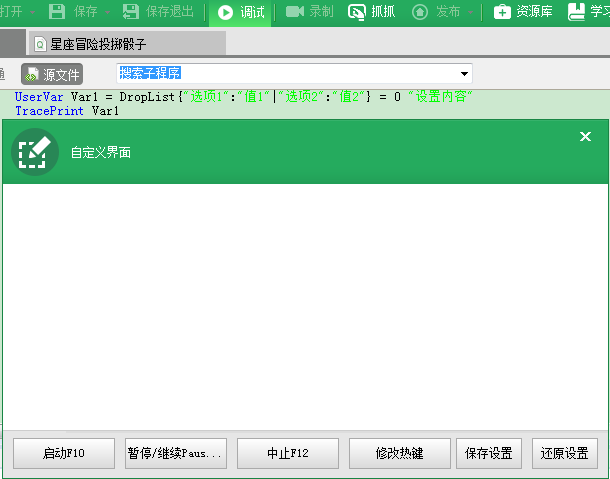This screenshot has height=479, width=610.
Task: Click the 保存设置 save settings button
Action: [489, 453]
